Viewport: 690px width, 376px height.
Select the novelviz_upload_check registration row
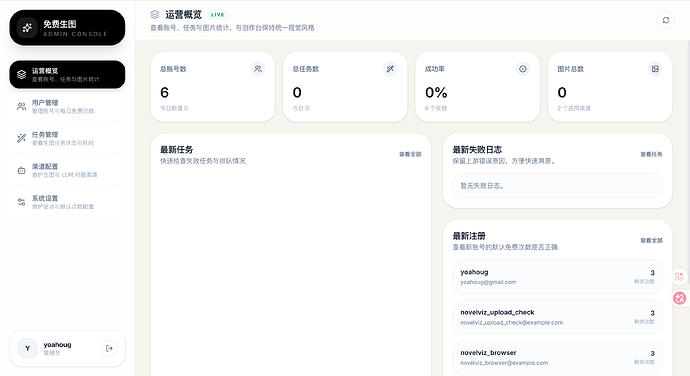click(558, 317)
